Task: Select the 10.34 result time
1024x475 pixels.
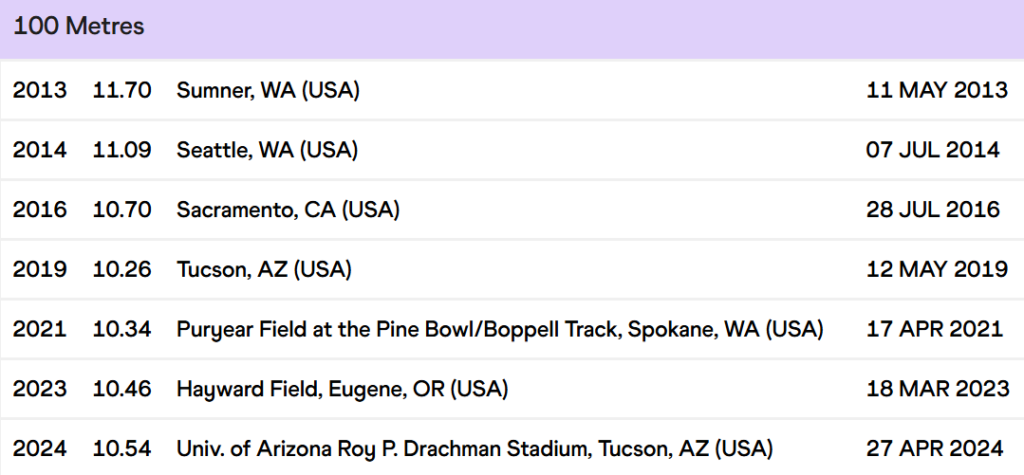Action: click(122, 329)
